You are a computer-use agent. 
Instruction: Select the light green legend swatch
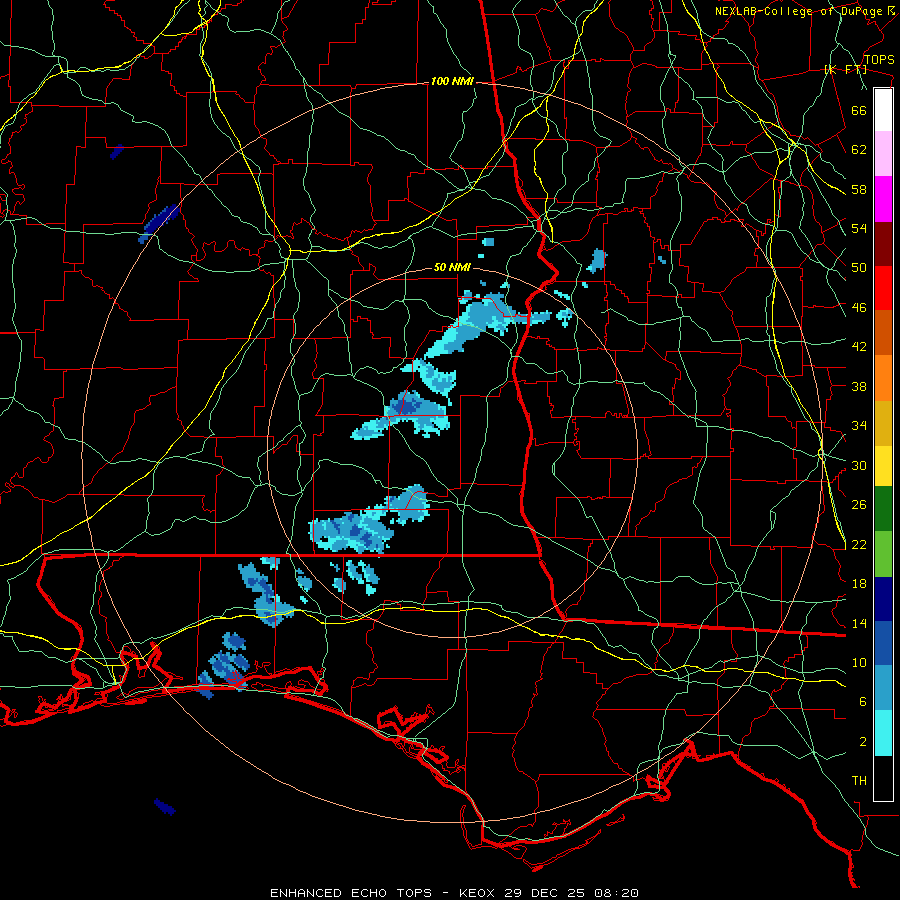coord(883,554)
